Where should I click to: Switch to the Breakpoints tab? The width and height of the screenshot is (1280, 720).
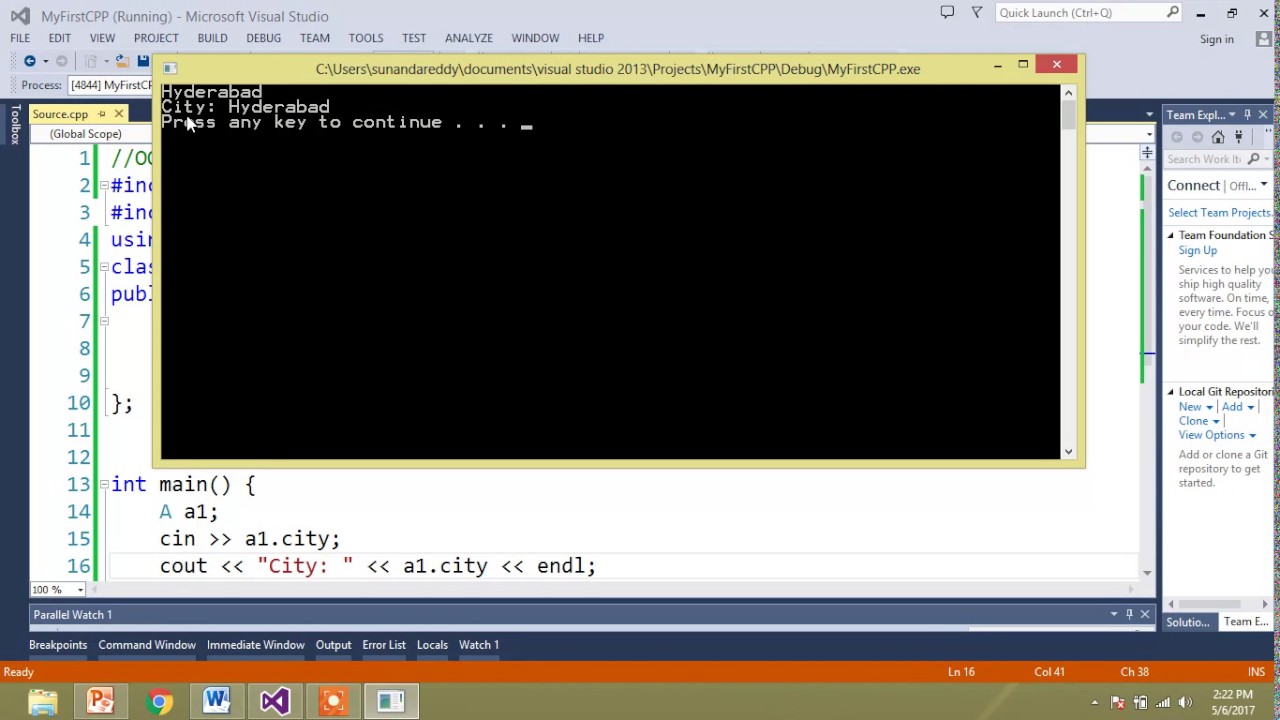point(58,645)
